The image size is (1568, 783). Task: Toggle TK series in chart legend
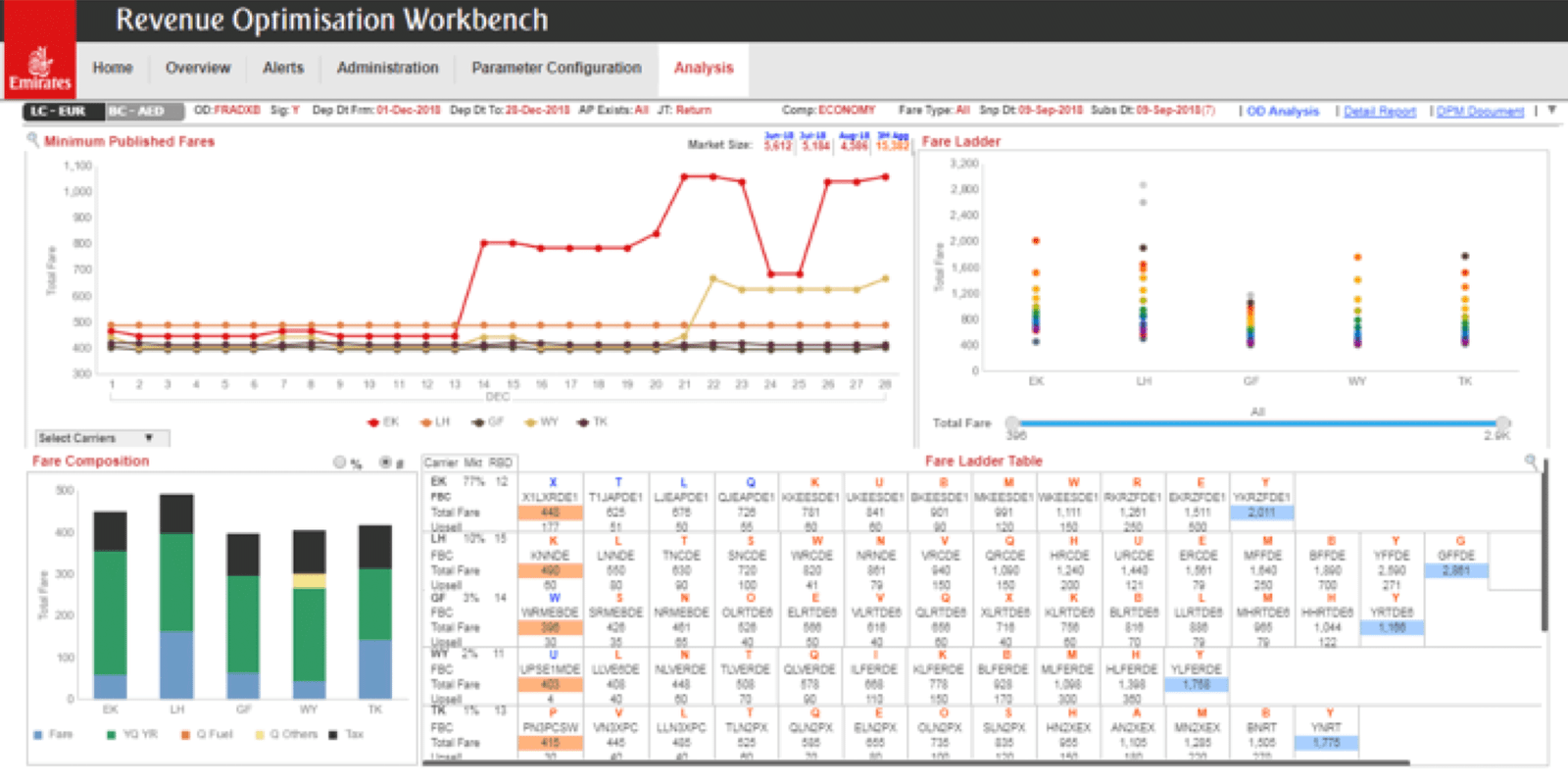(592, 422)
